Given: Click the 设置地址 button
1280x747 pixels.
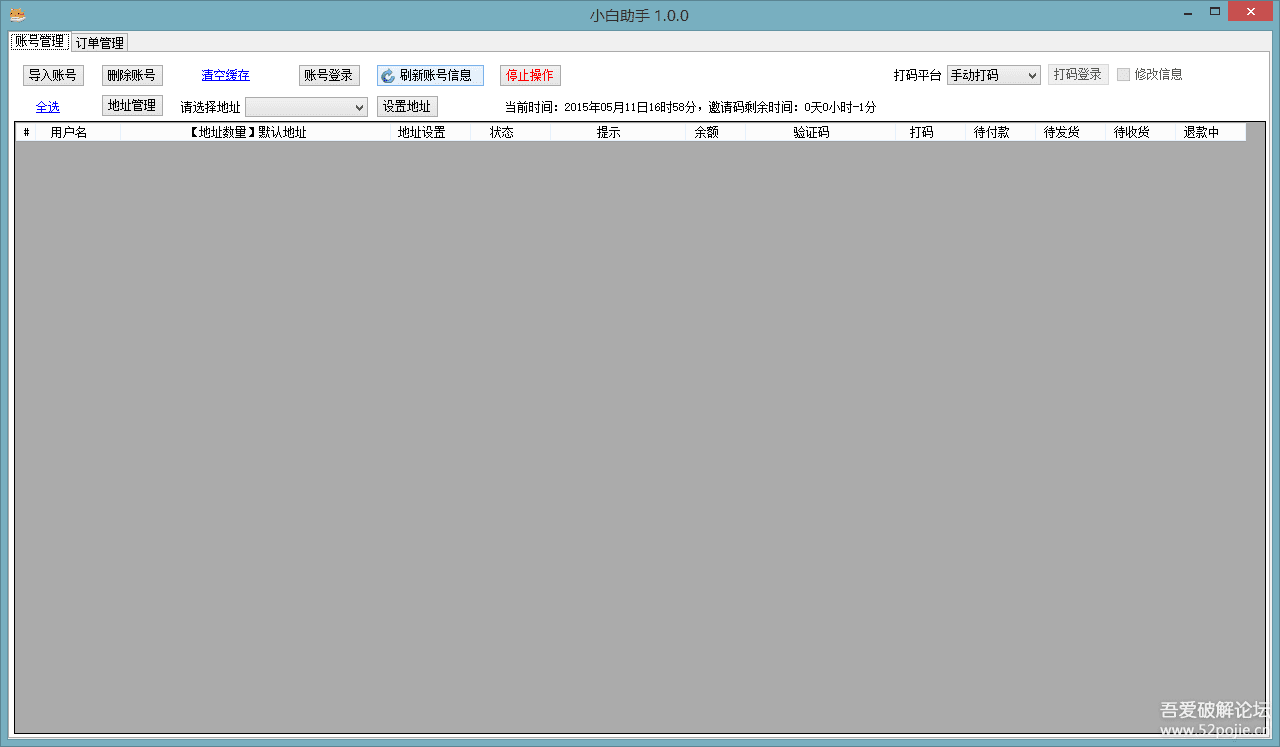Looking at the screenshot, I should (407, 106).
